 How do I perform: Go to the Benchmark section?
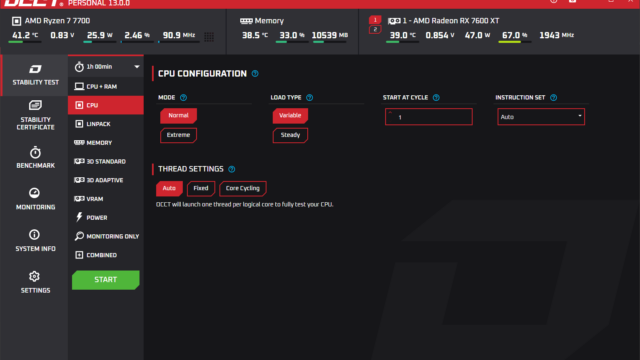(35, 158)
